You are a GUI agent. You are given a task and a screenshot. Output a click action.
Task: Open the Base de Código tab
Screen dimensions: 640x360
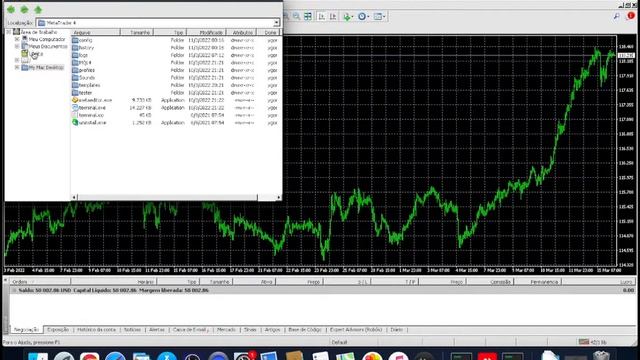(x=305, y=329)
